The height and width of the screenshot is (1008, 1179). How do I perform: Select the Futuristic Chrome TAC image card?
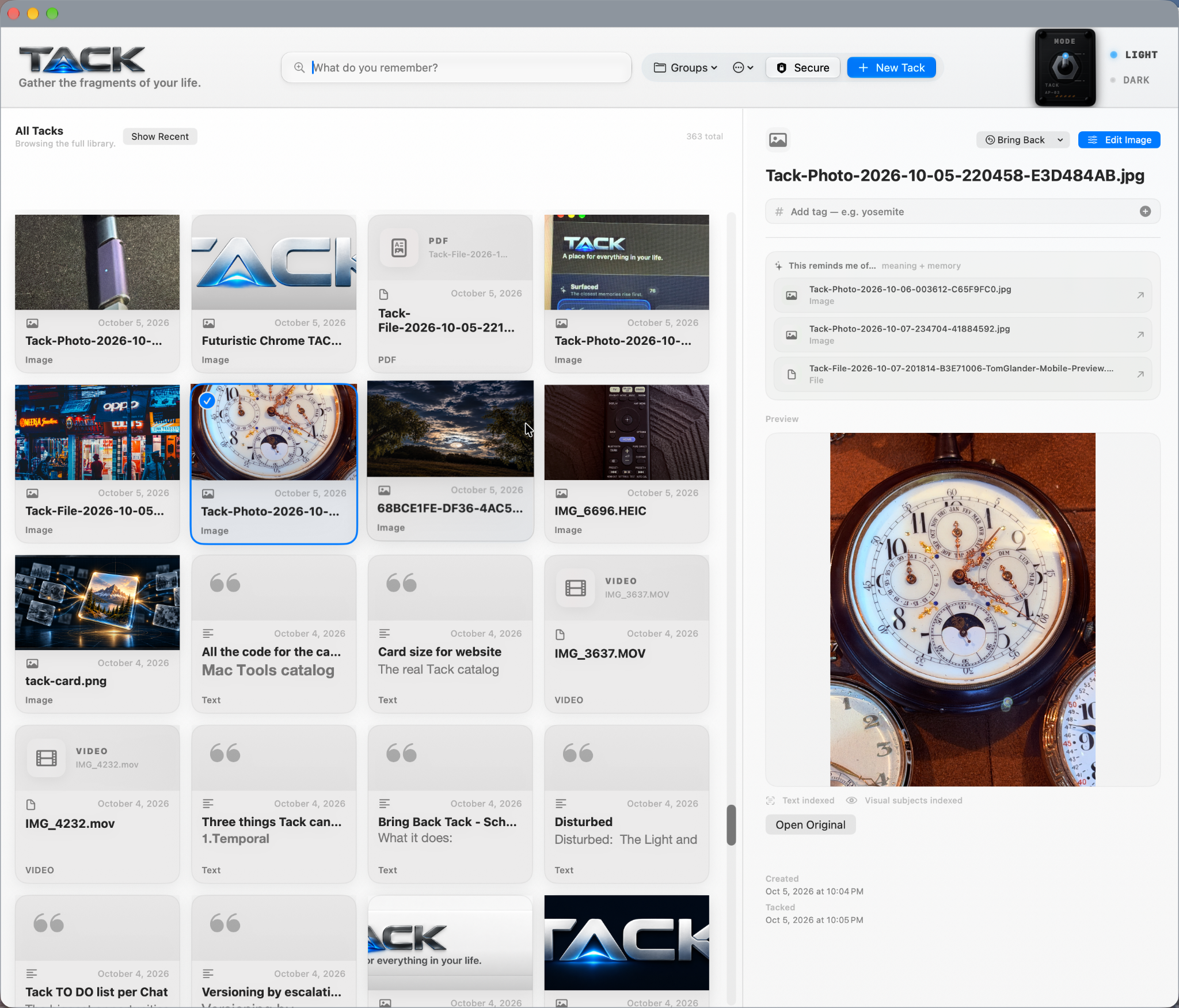point(273,294)
